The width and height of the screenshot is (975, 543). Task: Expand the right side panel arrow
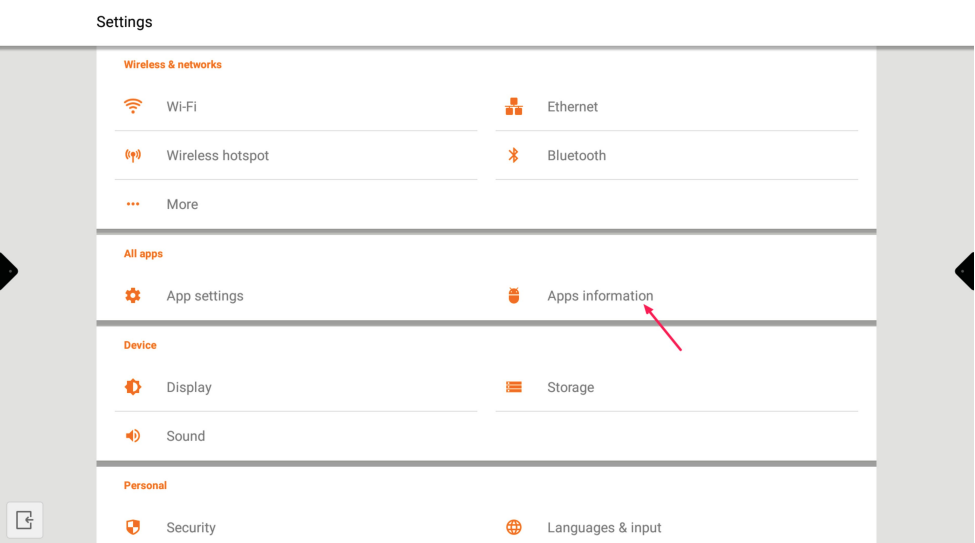966,271
